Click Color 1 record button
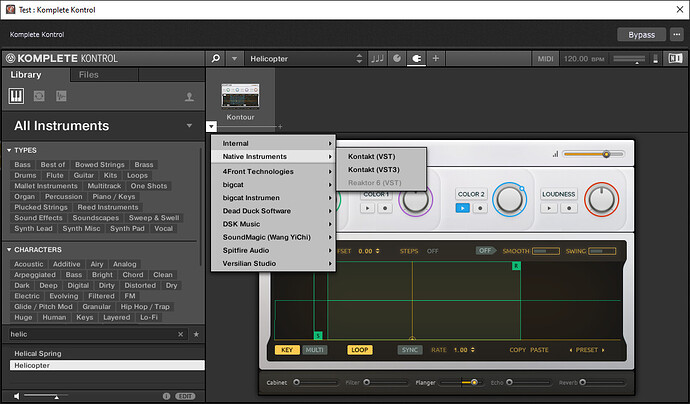Viewport: 690px width, 404px height. pos(385,208)
